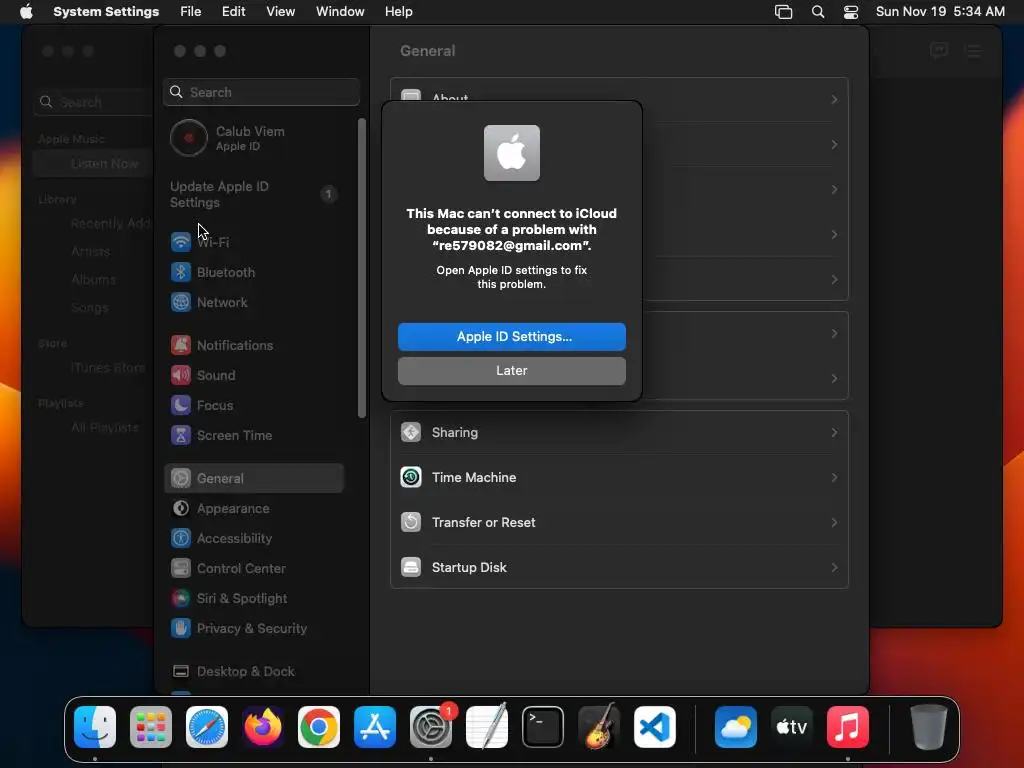Open GarageBand from the Dock
The width and height of the screenshot is (1024, 768).
pyautogui.click(x=599, y=727)
